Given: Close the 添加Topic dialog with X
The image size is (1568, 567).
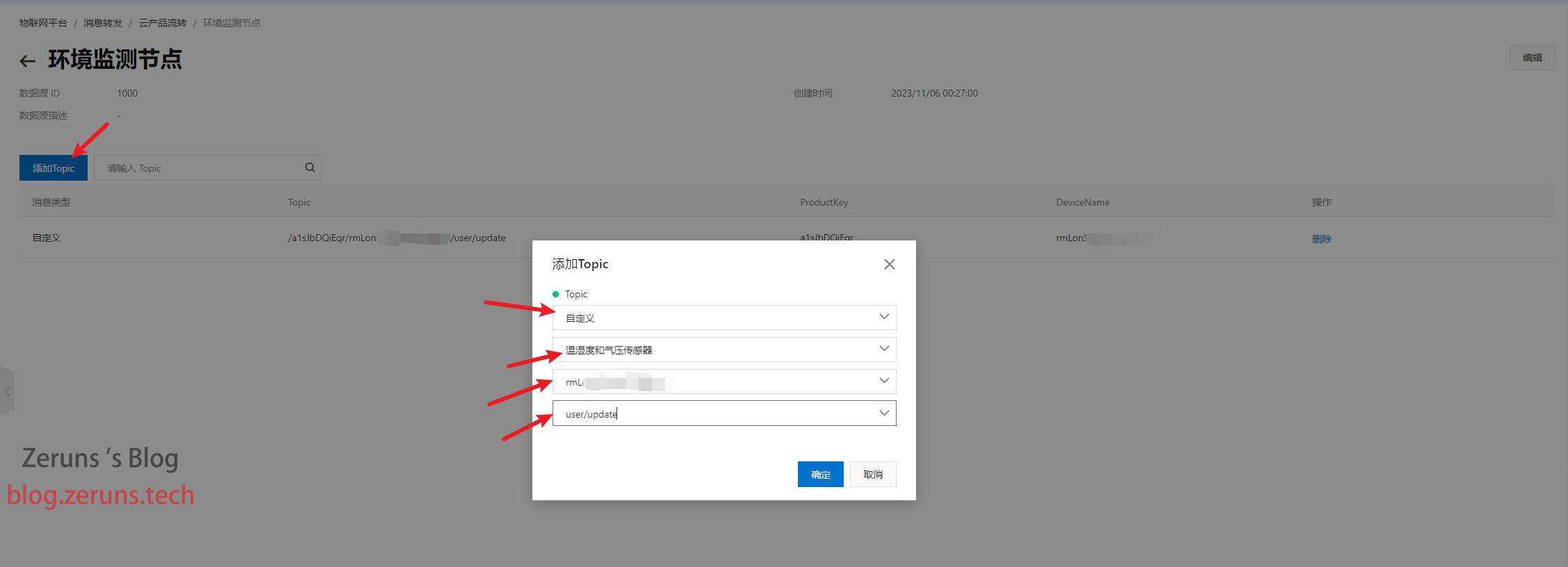Looking at the screenshot, I should (889, 264).
